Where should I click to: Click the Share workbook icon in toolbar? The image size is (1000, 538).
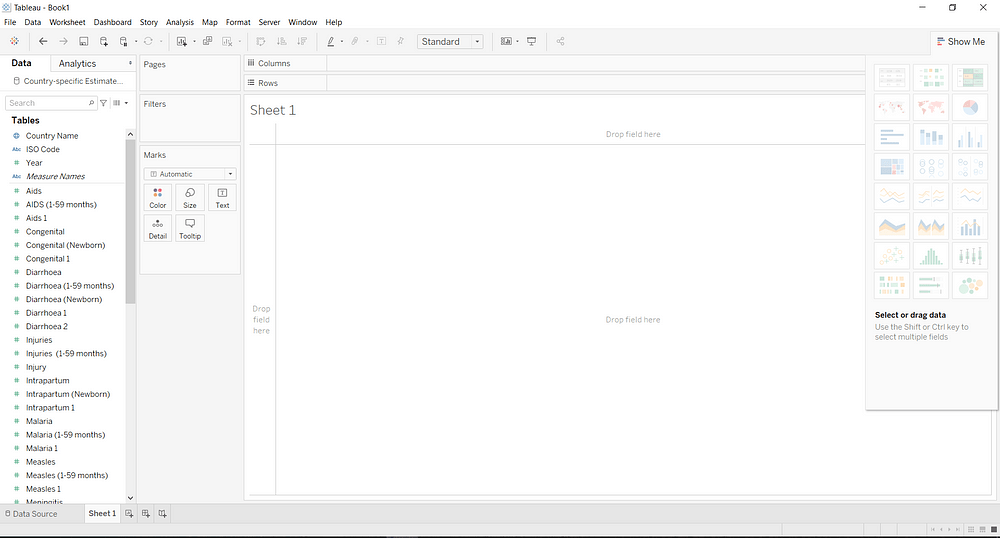tap(560, 42)
